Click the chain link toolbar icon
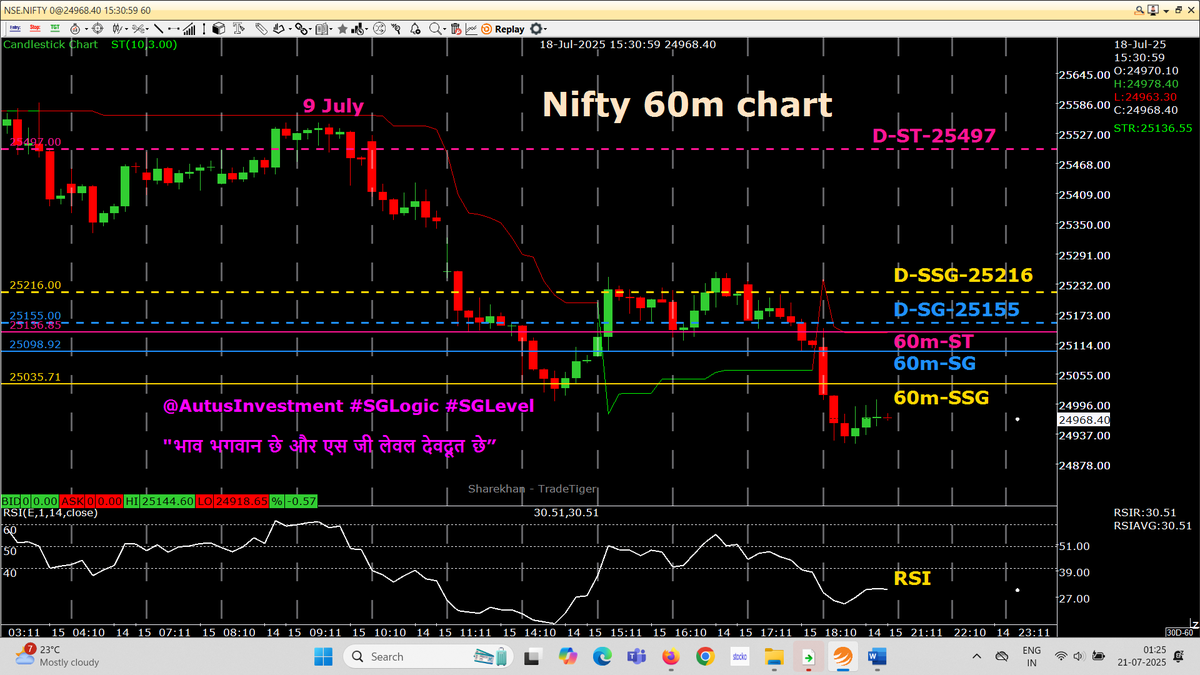 click(x=301, y=29)
